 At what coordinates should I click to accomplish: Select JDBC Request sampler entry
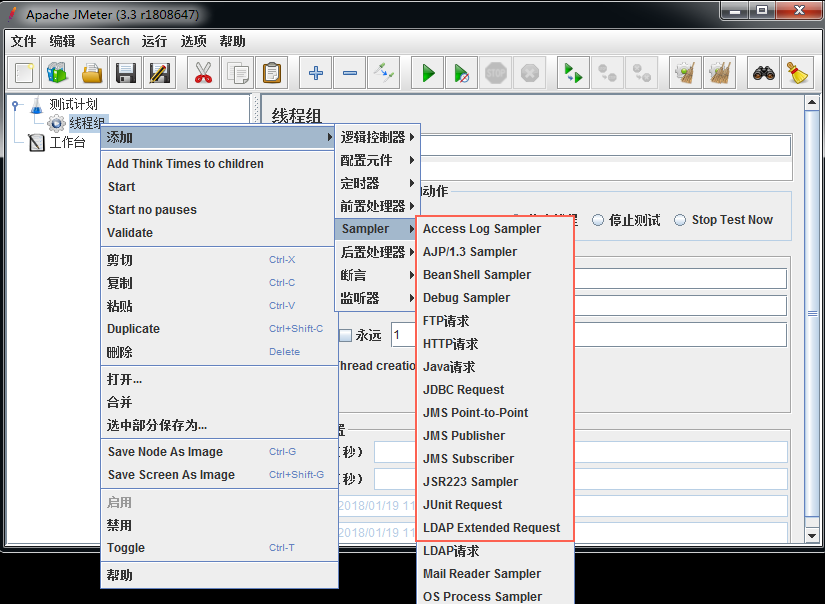[463, 390]
